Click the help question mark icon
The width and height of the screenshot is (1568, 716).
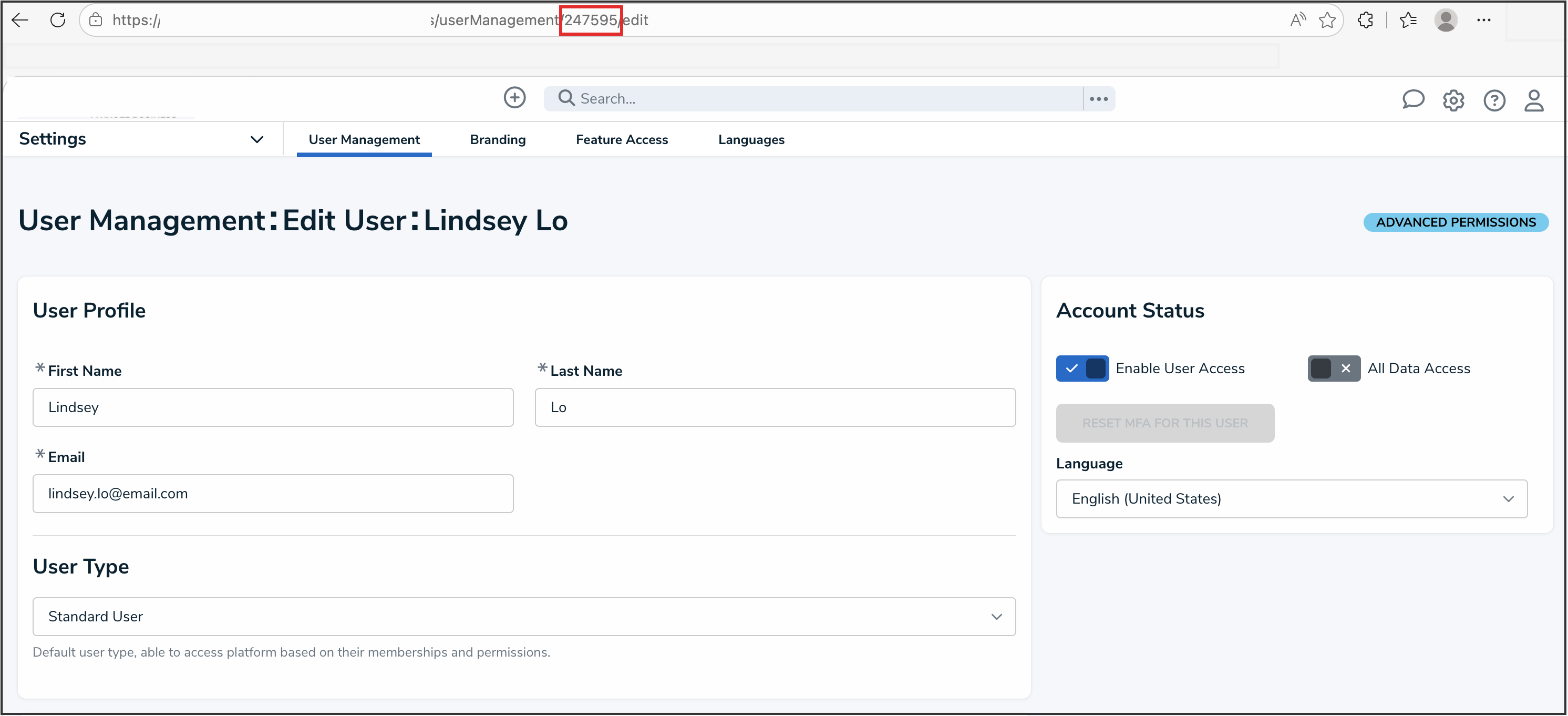[x=1494, y=100]
